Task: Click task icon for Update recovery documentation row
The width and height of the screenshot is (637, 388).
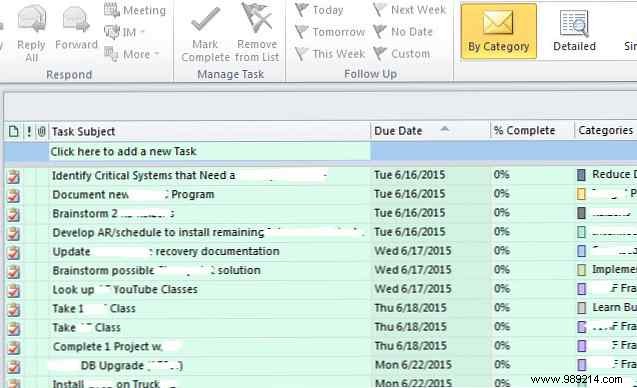Action: [x=14, y=253]
